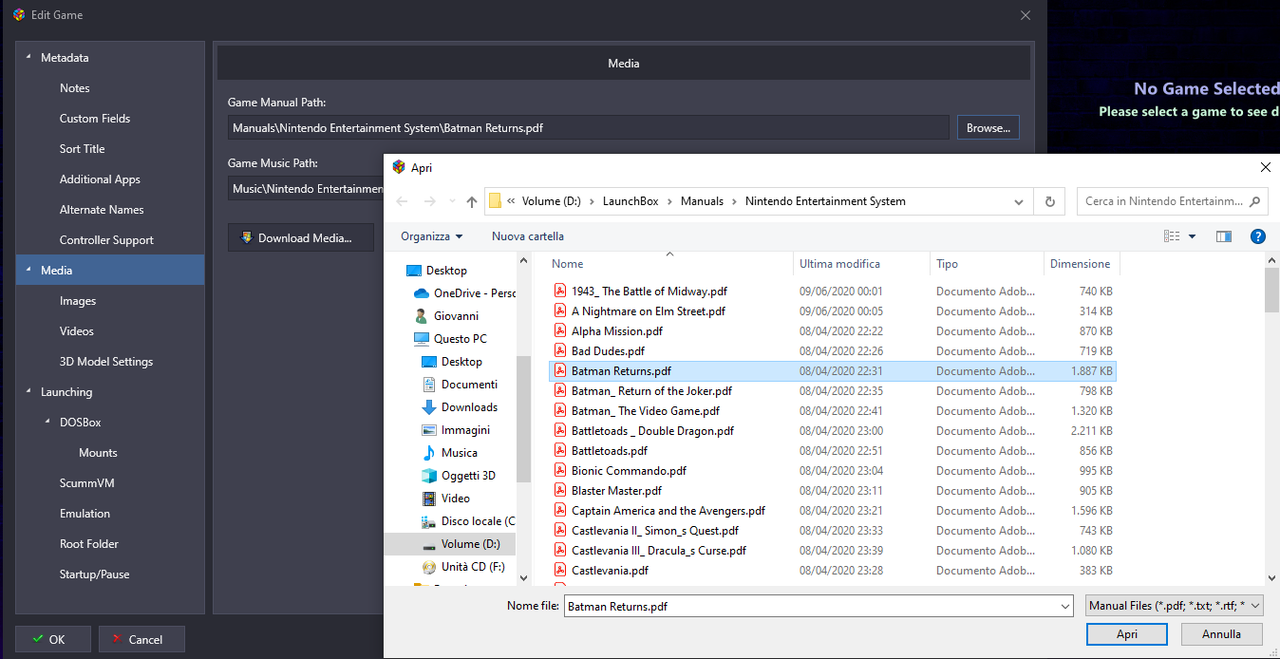Open the Manual Files file type dropdown

coord(1175,606)
